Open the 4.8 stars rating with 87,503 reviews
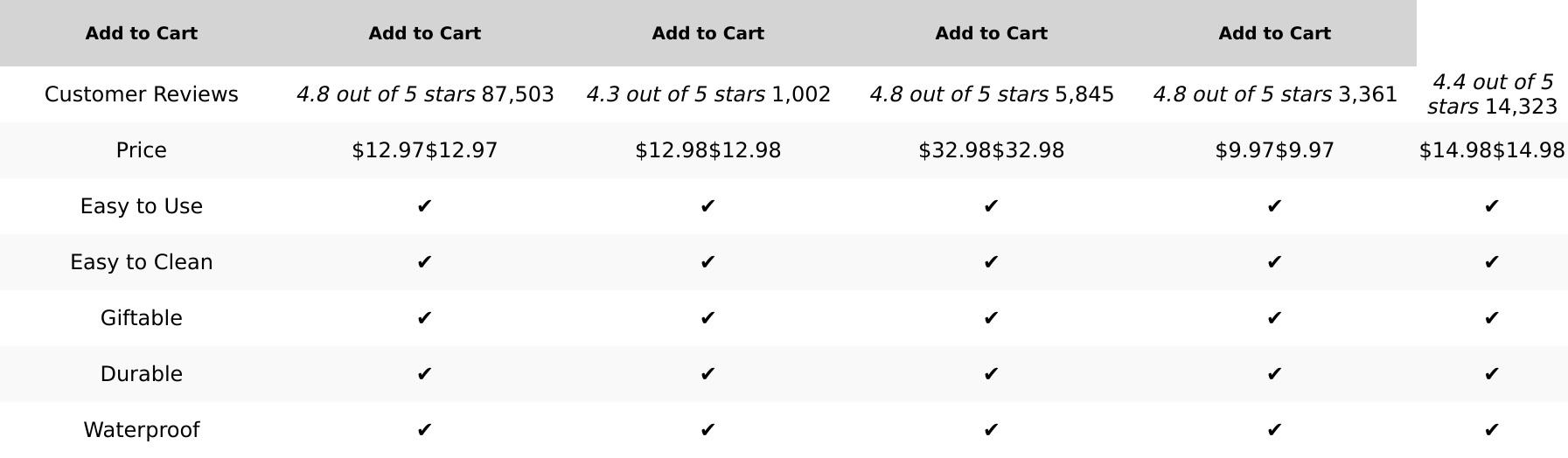Image resolution: width=1568 pixels, height=458 pixels. point(425,94)
